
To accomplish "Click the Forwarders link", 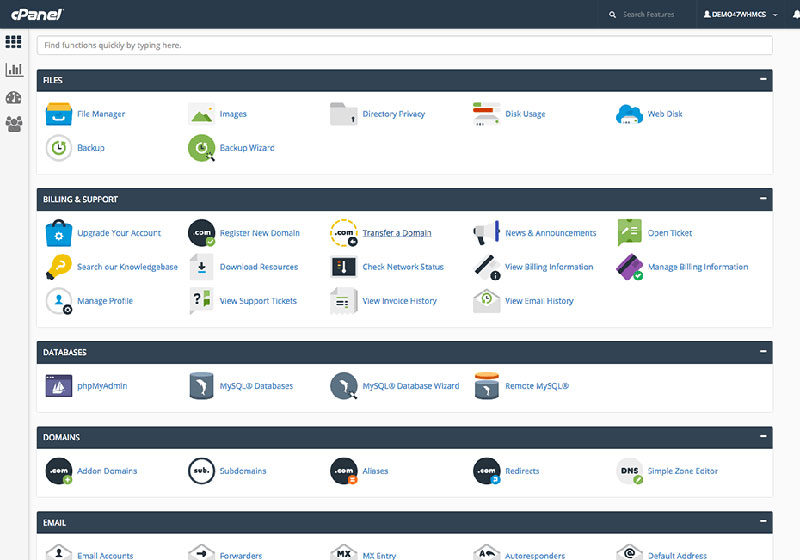I will (241, 555).
